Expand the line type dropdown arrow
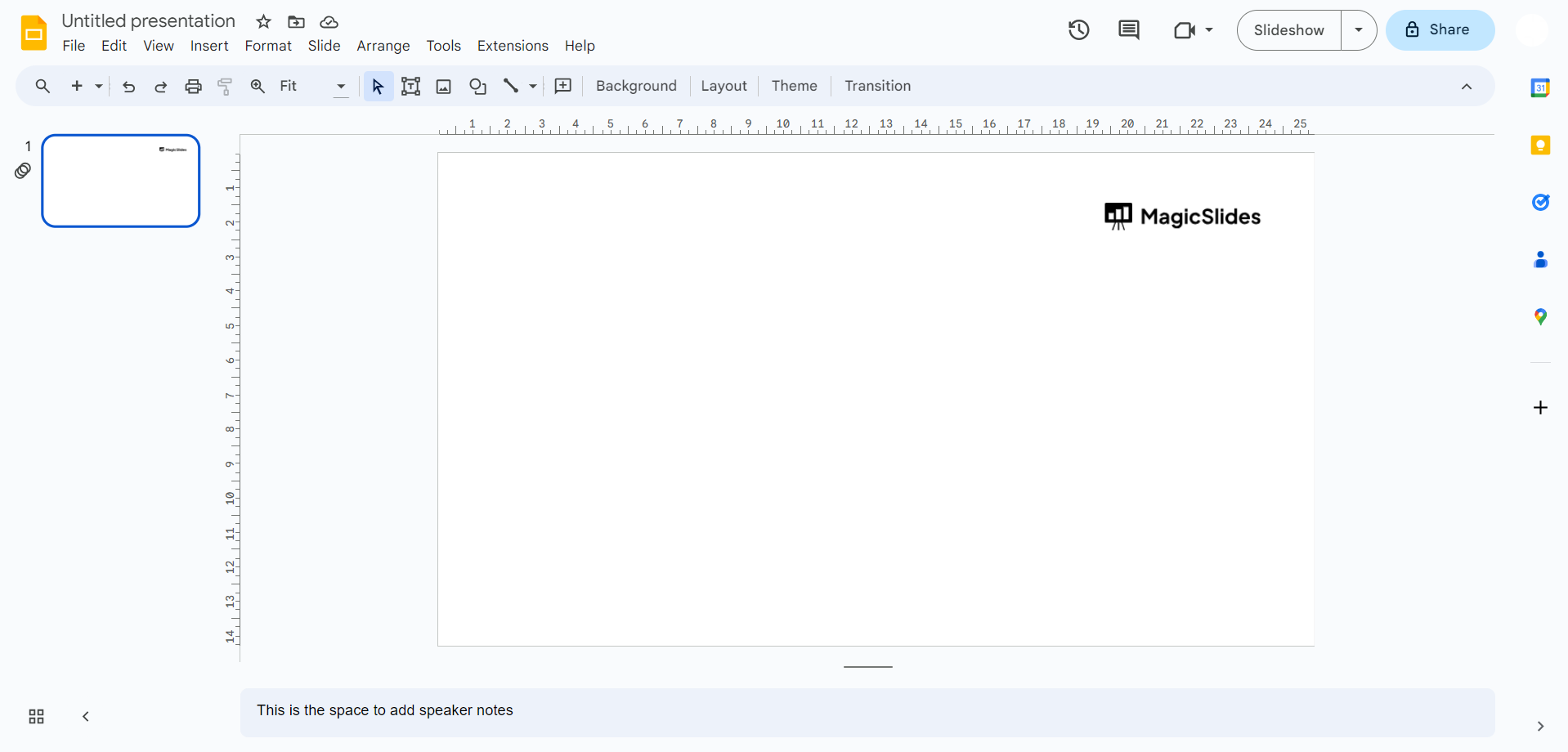 pos(533,87)
